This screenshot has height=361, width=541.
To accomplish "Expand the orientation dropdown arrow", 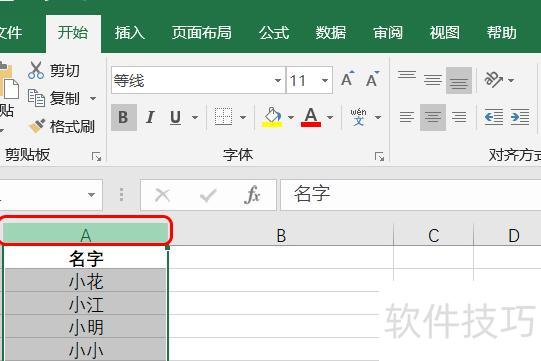I will [511, 81].
